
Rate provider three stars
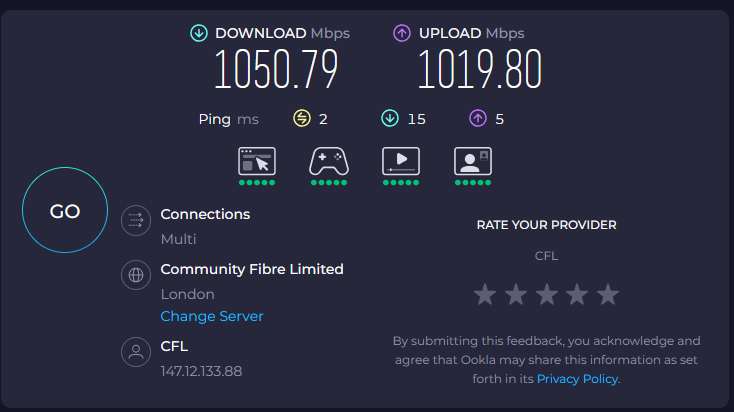[x=546, y=295]
